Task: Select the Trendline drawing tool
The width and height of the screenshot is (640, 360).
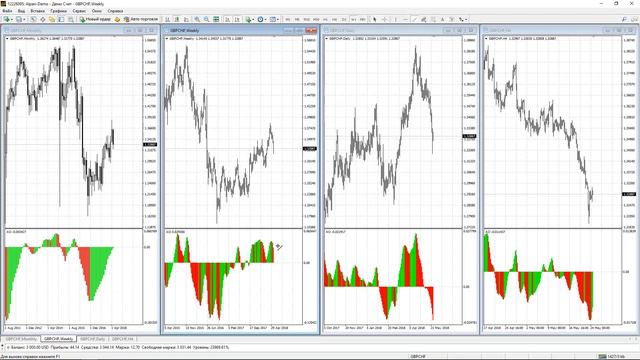Action: [x=414, y=19]
